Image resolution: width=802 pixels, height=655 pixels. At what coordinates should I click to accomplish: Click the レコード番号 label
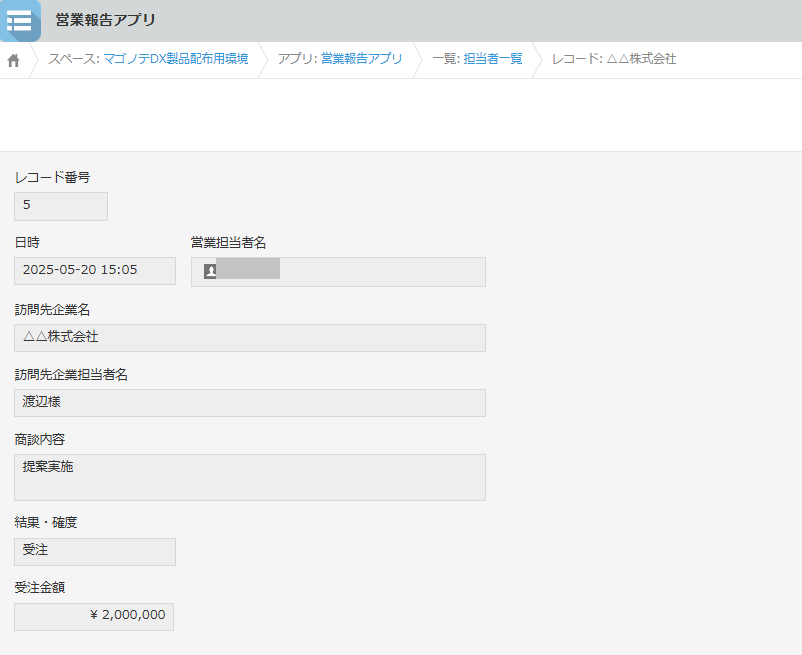pyautogui.click(x=53, y=177)
